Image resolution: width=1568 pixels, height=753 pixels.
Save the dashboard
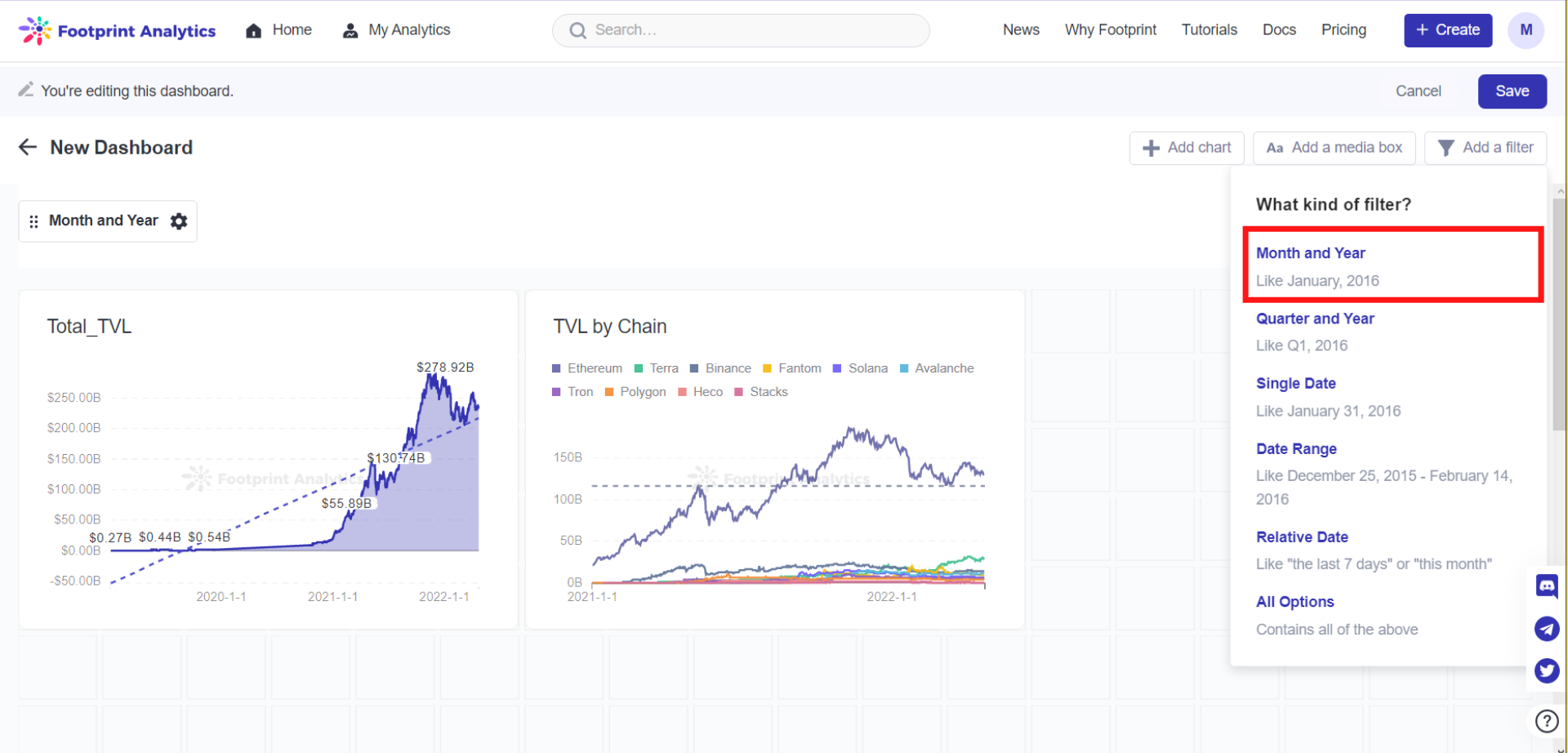pos(1512,91)
